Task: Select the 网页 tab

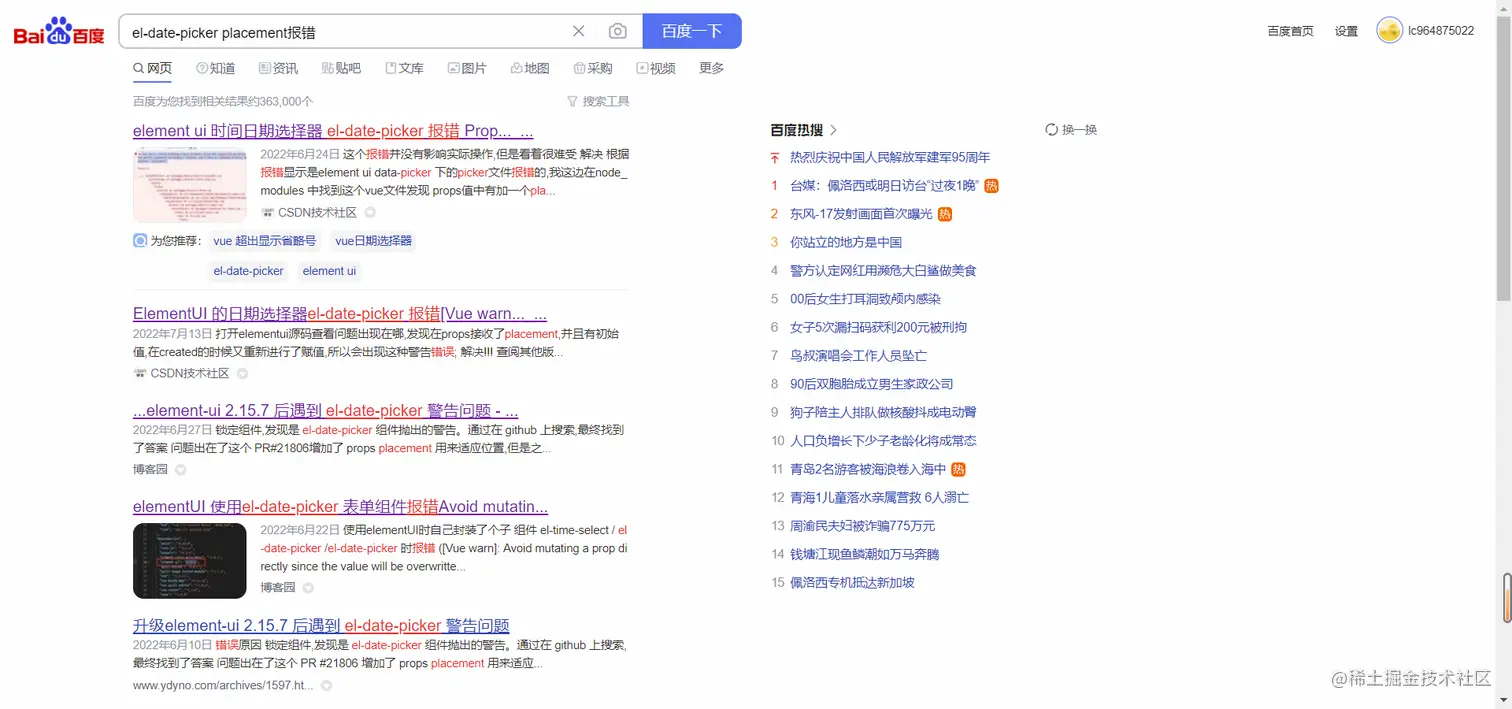Action: coord(153,68)
